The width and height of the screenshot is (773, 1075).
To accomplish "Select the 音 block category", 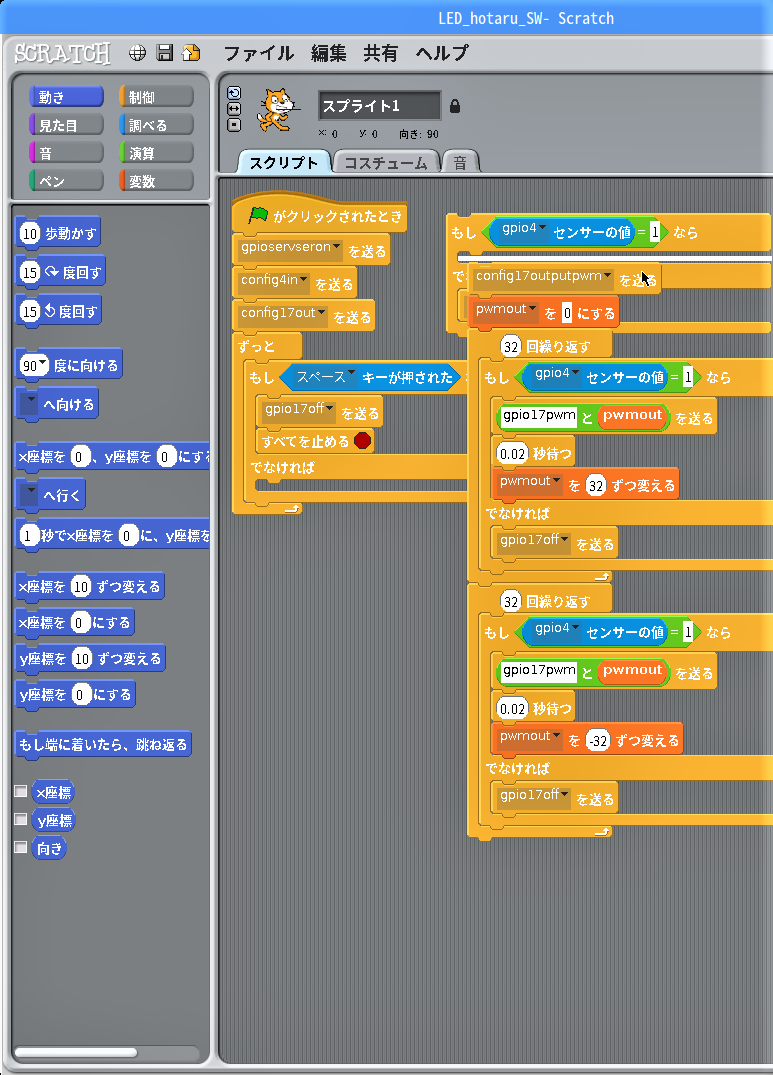I will tap(66, 153).
